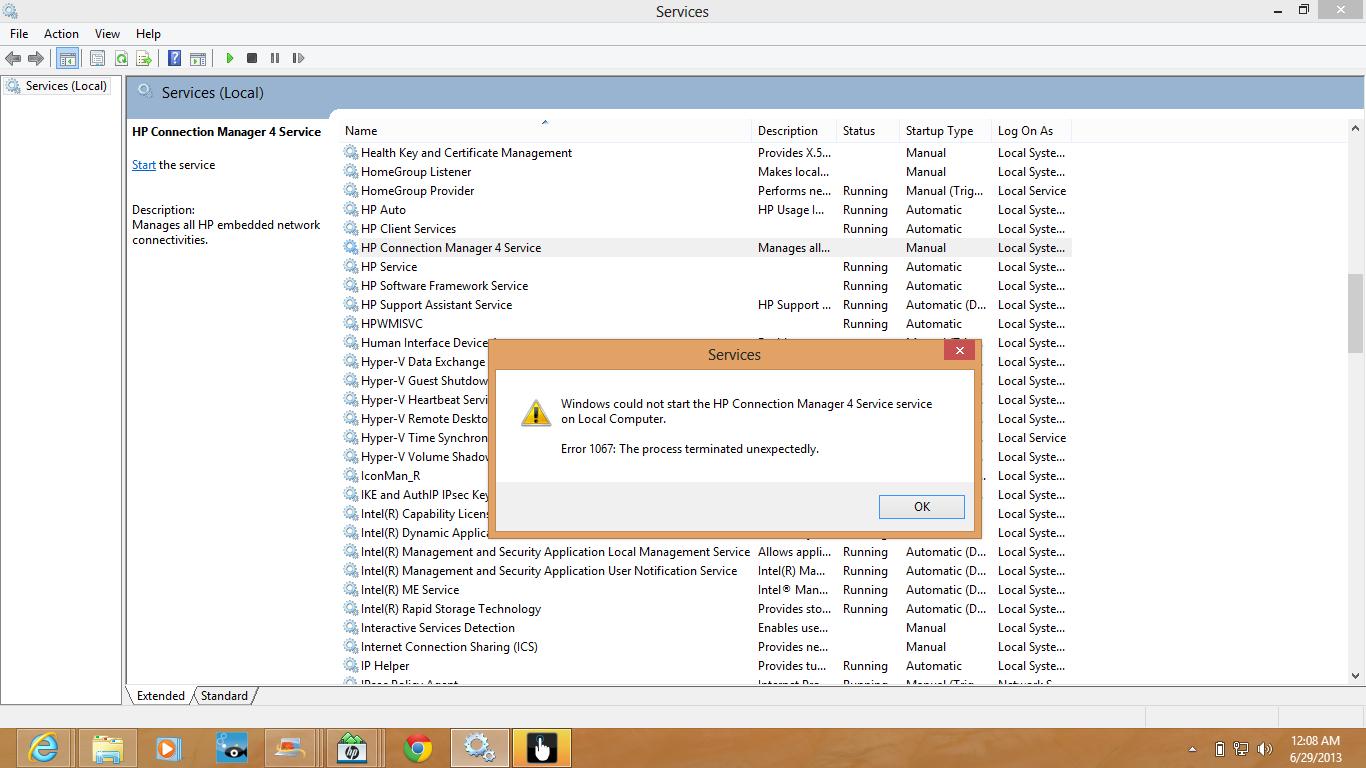Click OK to dismiss the error dialog
Screen dimensions: 1366x768
coord(920,506)
